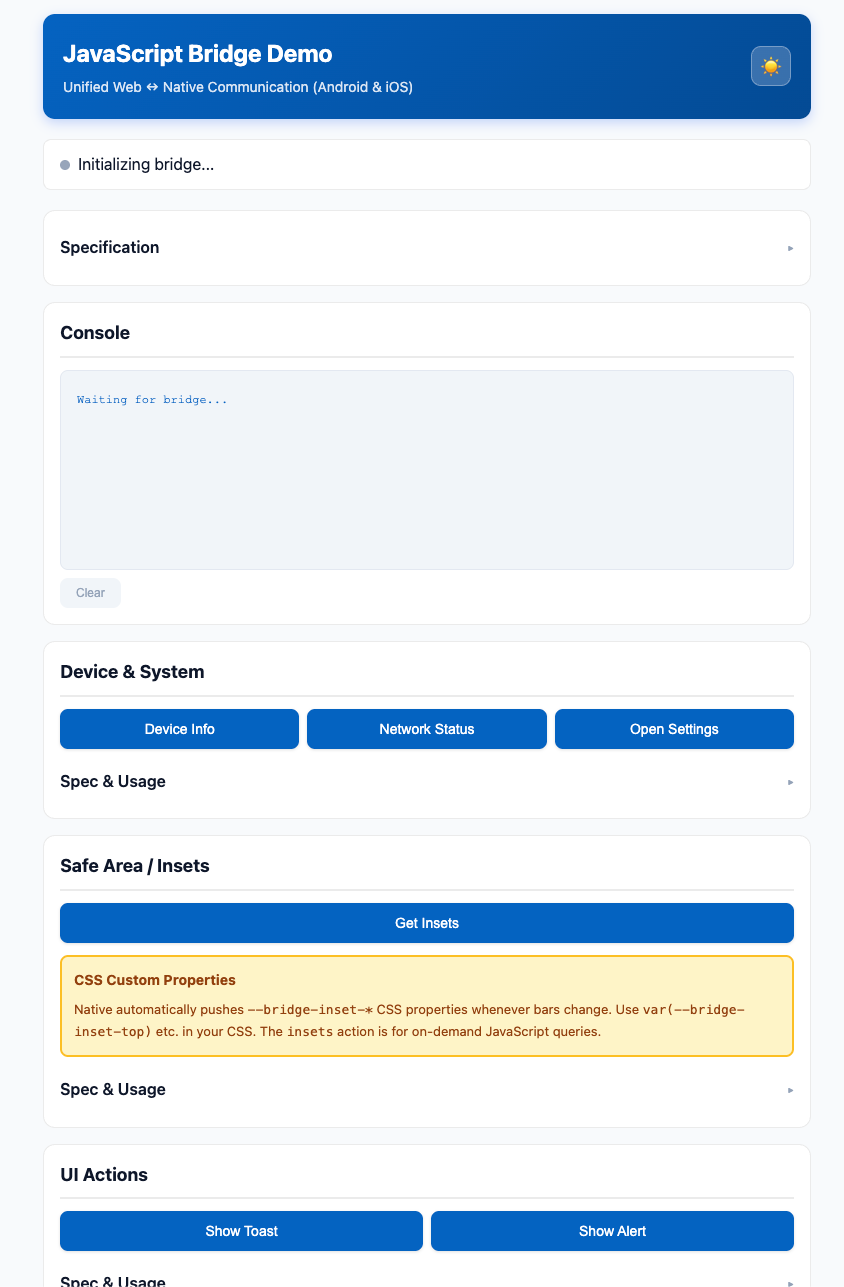Click inside the console log area
Screen dimensions: 844x1287
pyautogui.click(x=427, y=470)
